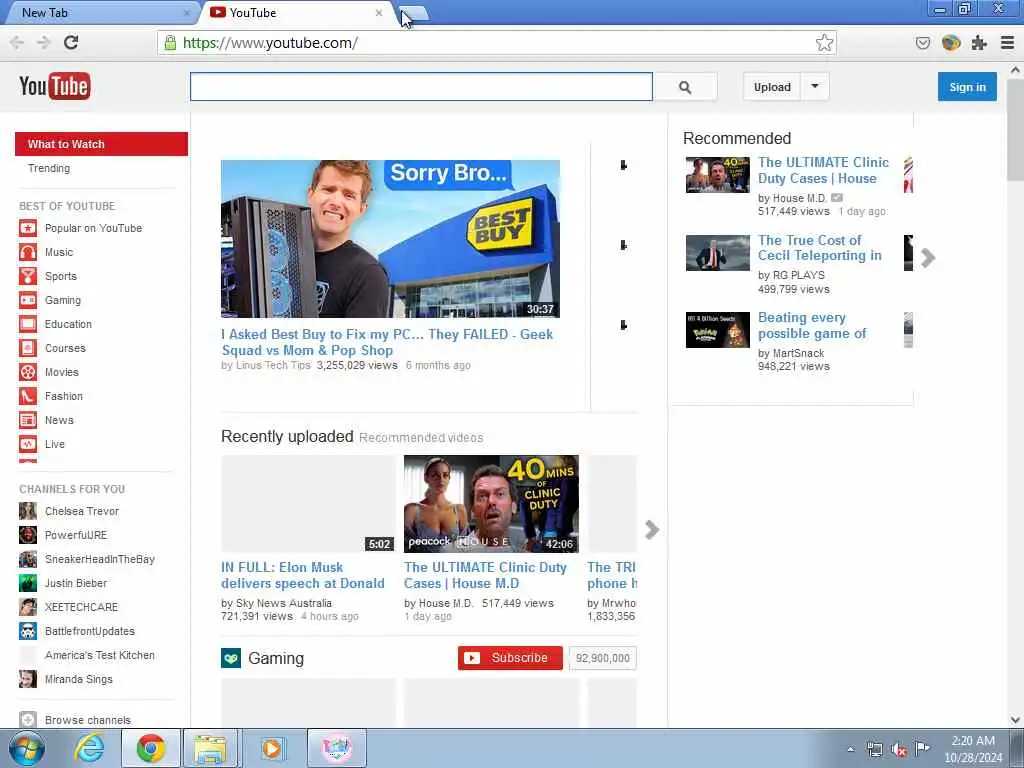Open America's Test Kitchen channel

[100, 655]
